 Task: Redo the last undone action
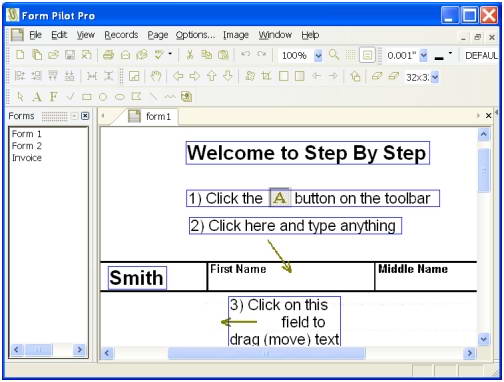coord(262,54)
